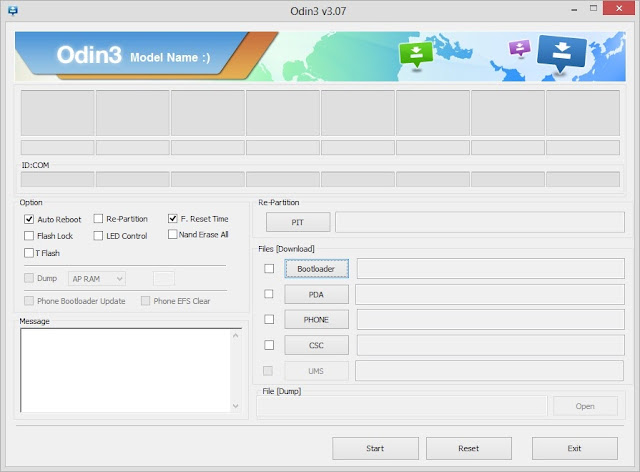
Task: Click the Start button
Action: [x=375, y=448]
